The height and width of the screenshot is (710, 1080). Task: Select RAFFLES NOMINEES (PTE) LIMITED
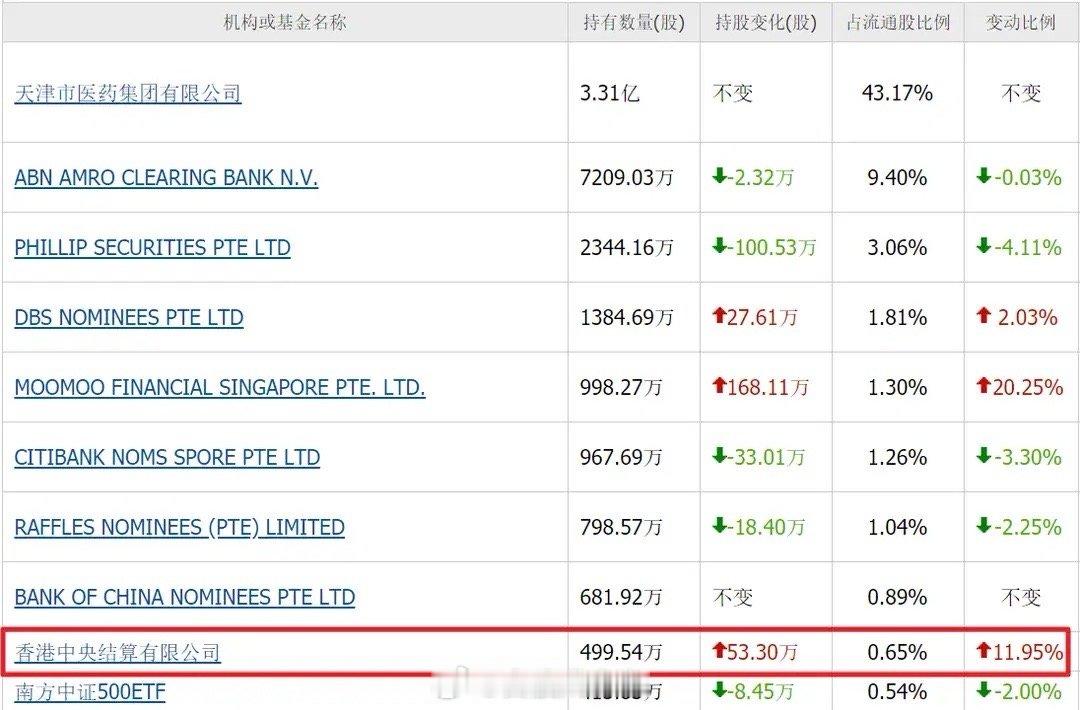point(179,527)
